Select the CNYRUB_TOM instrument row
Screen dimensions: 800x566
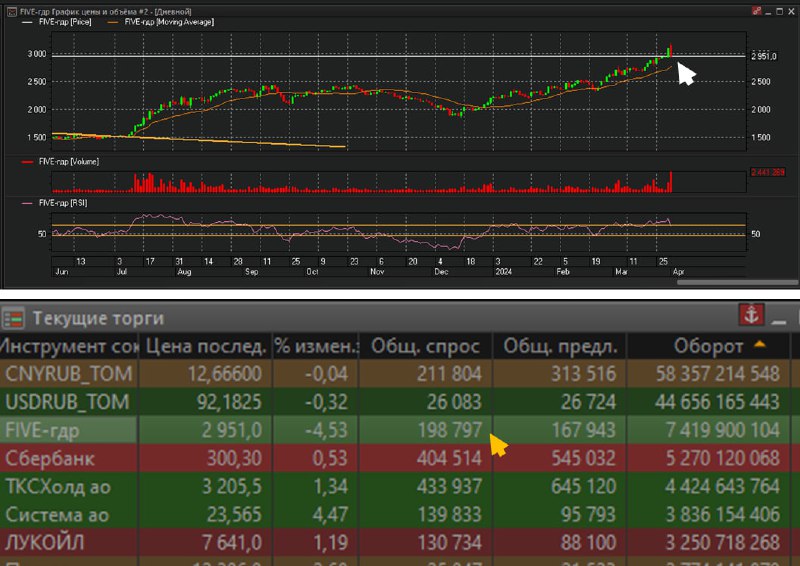400,374
